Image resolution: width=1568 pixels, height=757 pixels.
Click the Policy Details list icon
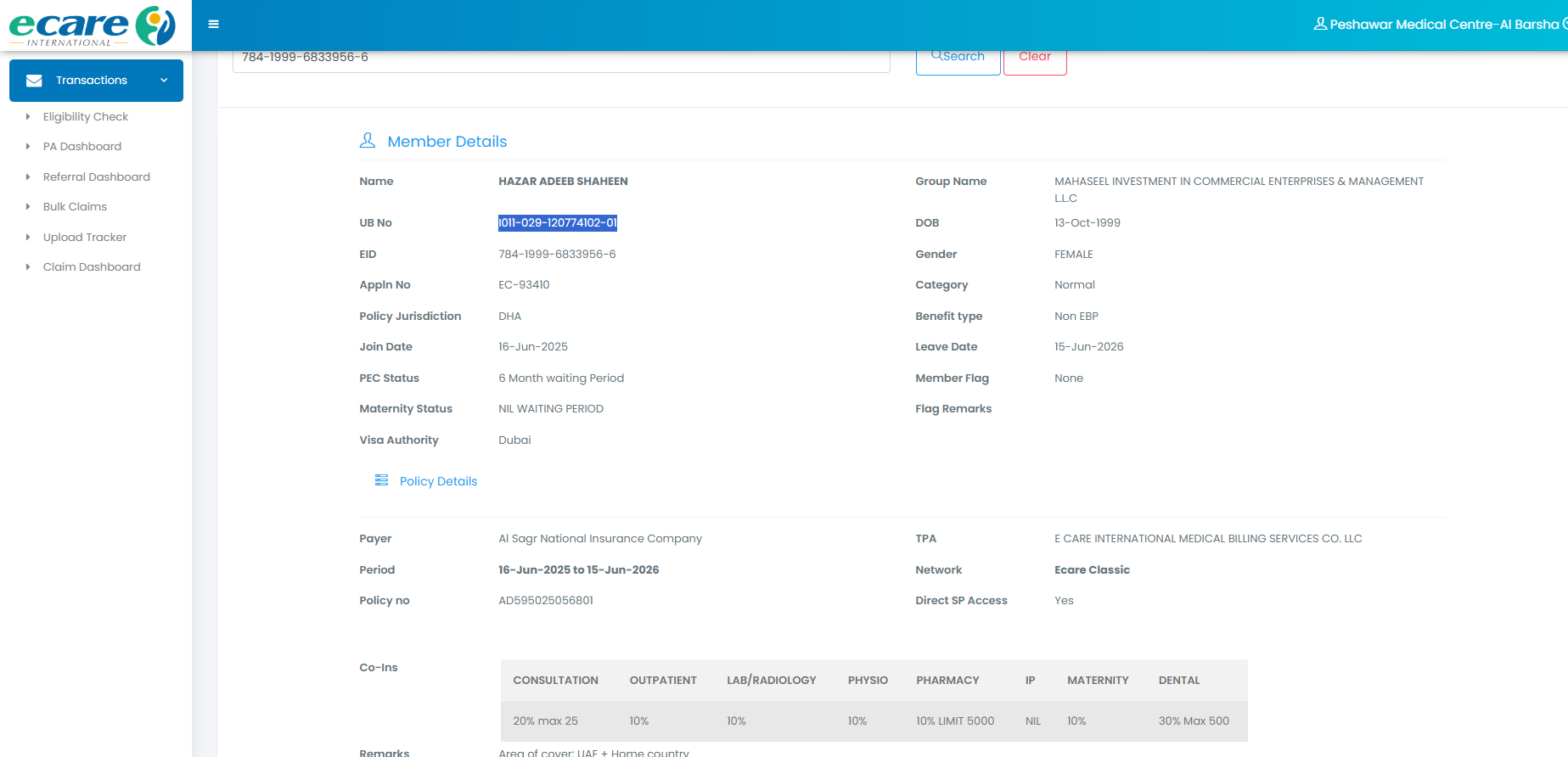click(x=381, y=480)
